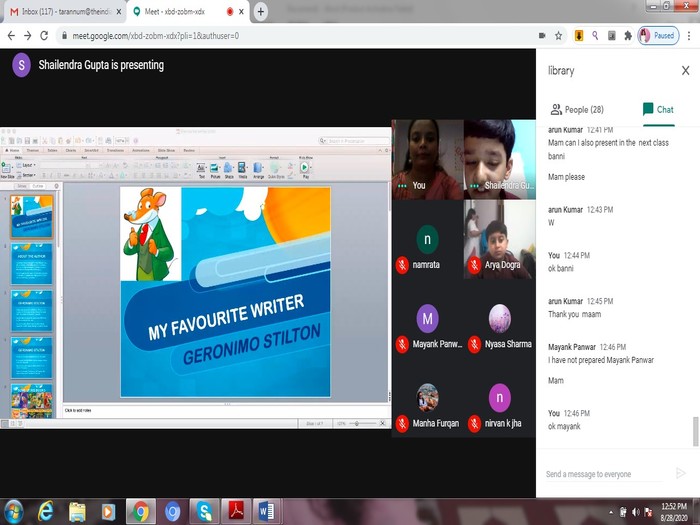This screenshot has width=700, height=525.
Task: Switch to the People (28) tab
Action: tap(577, 109)
